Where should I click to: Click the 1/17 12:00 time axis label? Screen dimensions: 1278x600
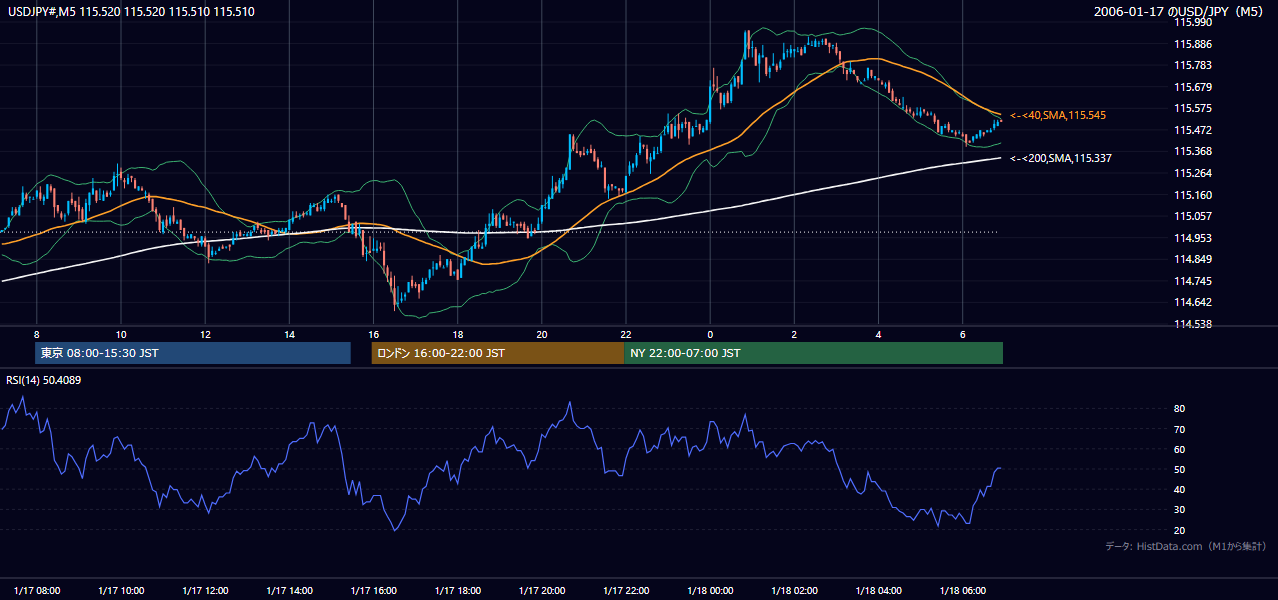(205, 590)
